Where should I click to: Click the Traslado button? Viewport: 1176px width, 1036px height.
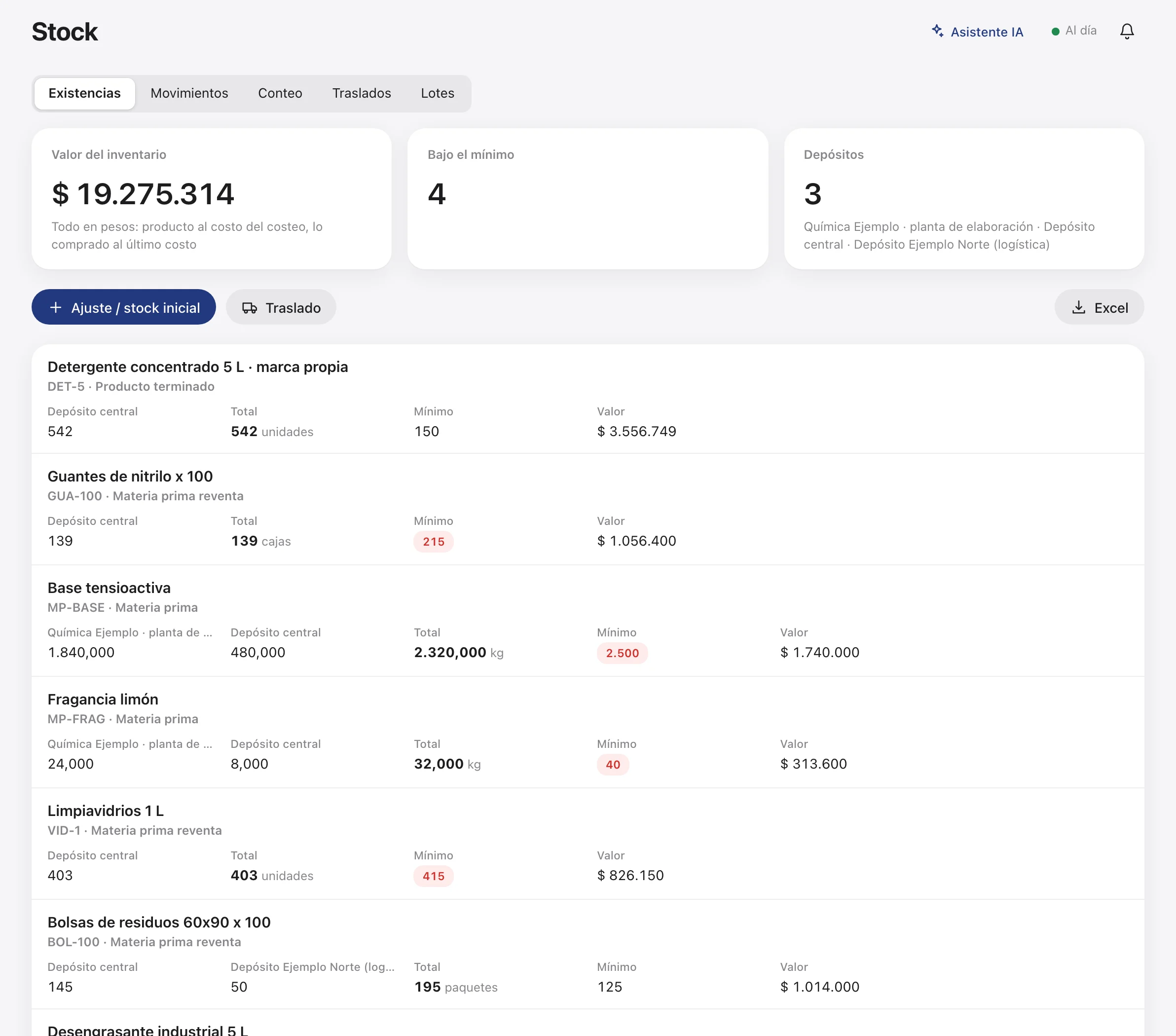click(x=281, y=307)
